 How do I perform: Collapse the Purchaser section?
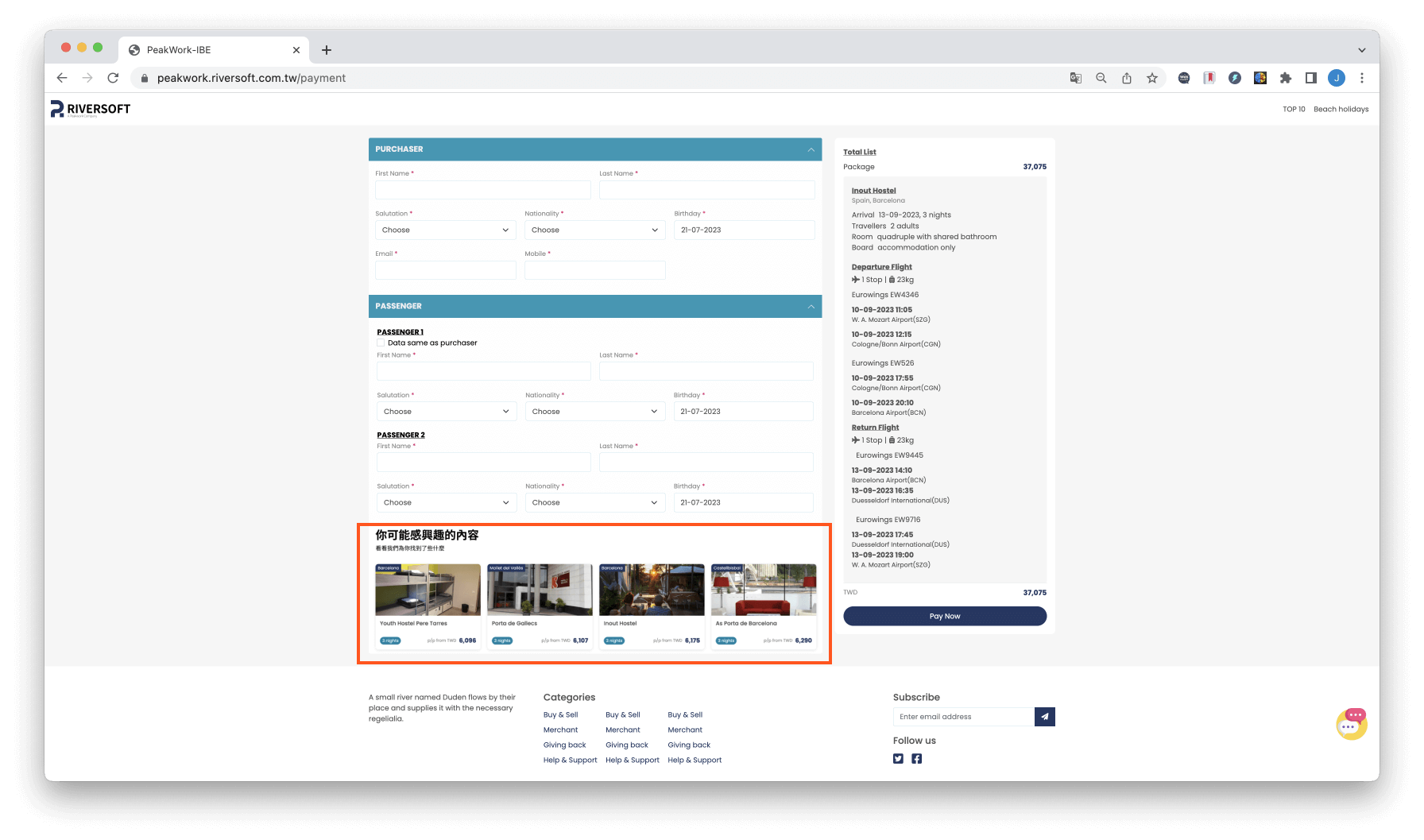[x=811, y=149]
